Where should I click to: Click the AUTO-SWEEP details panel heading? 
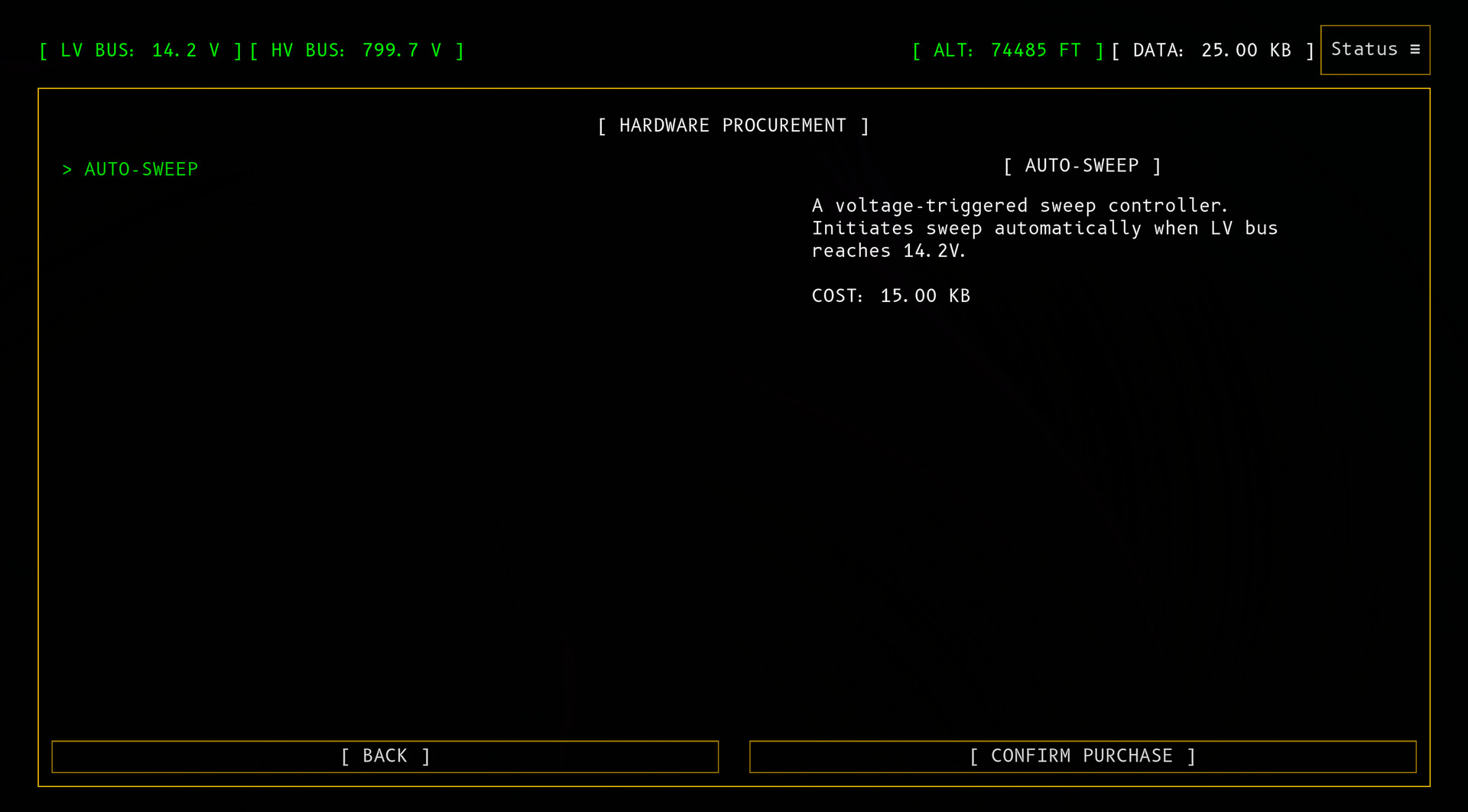click(x=1081, y=166)
